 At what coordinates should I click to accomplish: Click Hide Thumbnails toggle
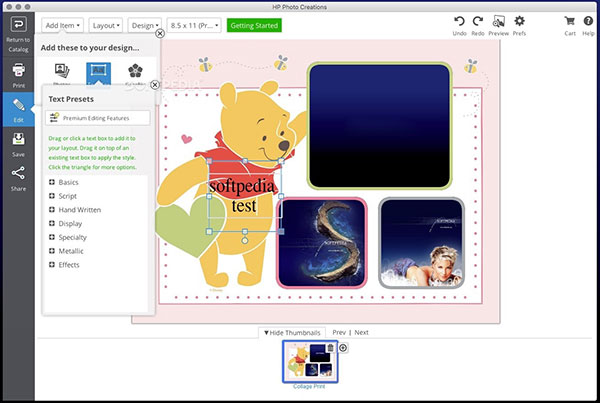pyautogui.click(x=292, y=333)
